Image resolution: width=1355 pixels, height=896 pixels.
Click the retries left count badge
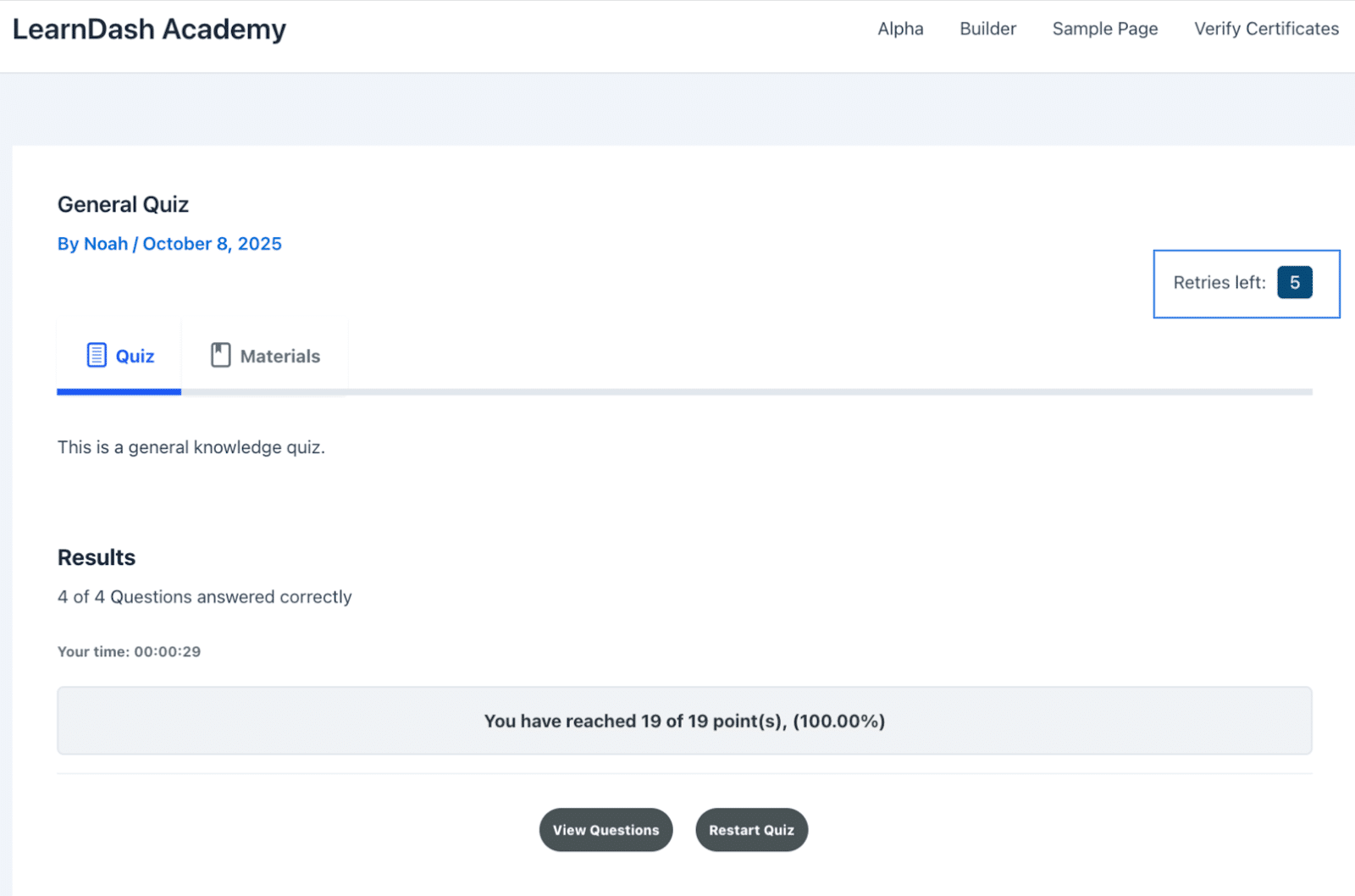(1295, 283)
